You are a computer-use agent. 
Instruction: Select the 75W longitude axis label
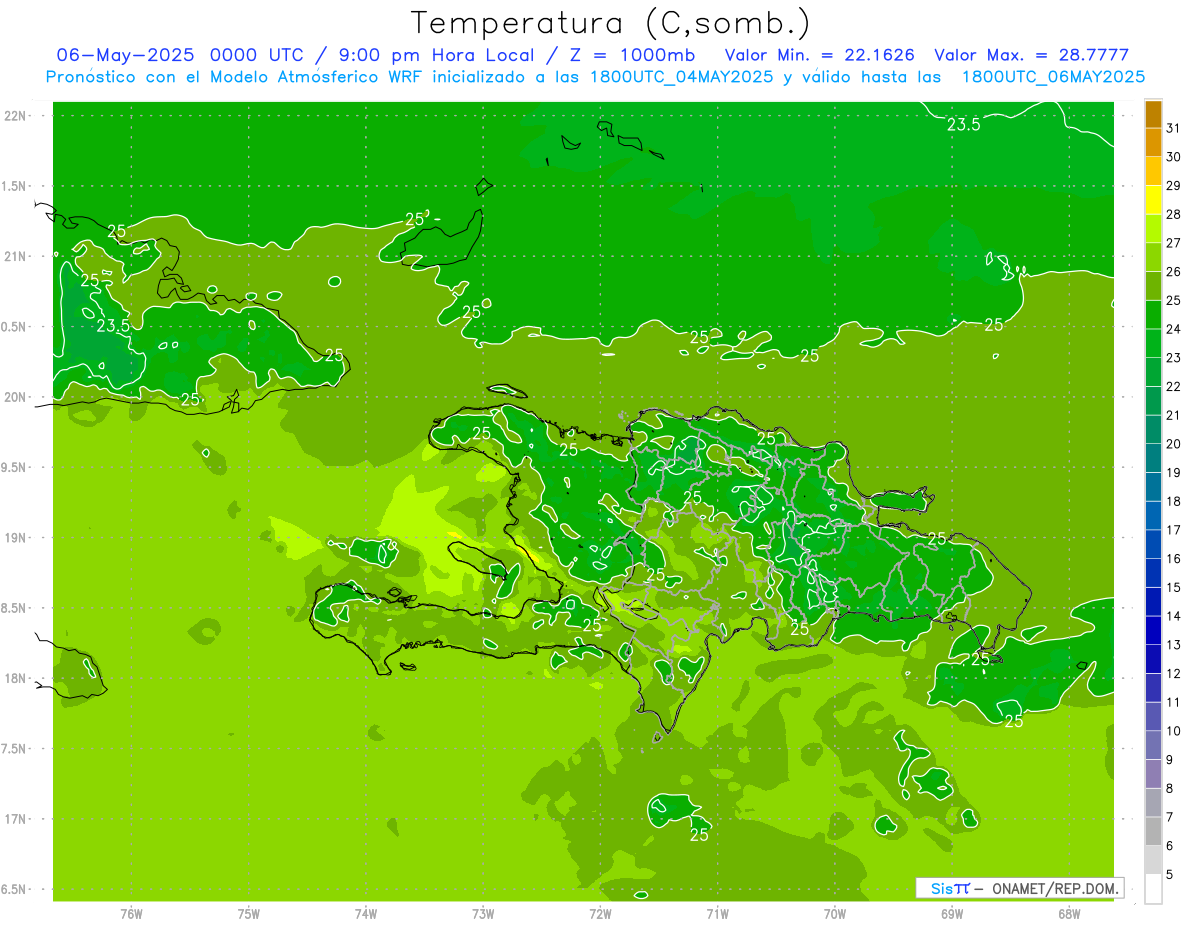point(248,913)
